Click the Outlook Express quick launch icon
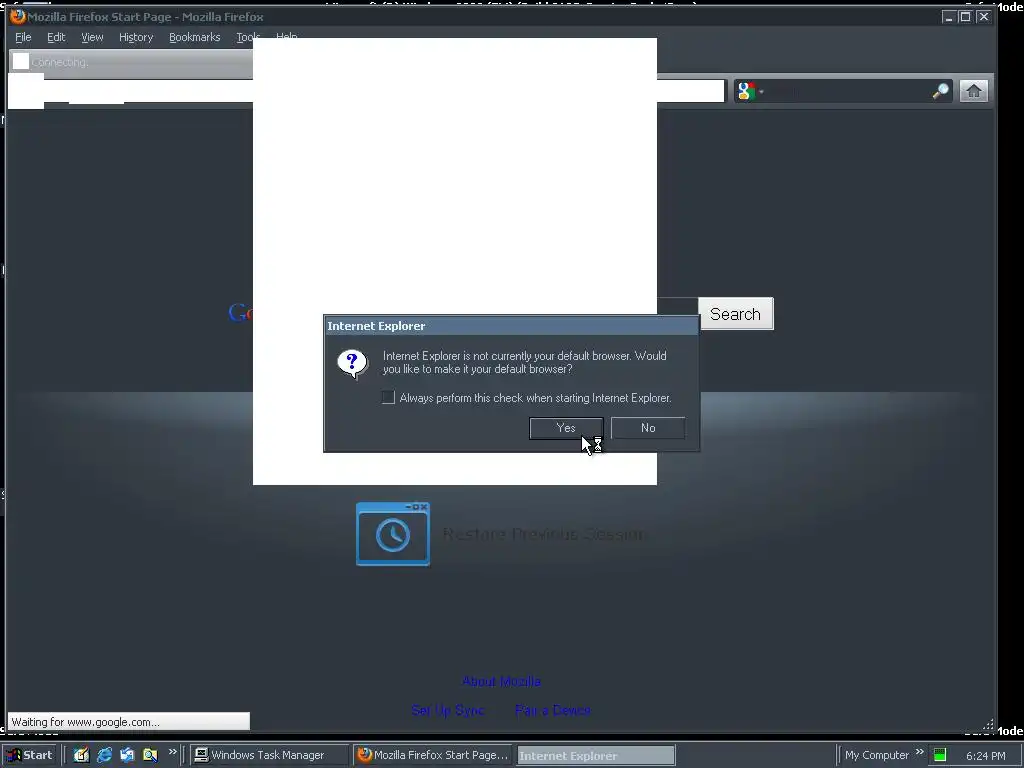Image resolution: width=1024 pixels, height=768 pixels. (127, 755)
